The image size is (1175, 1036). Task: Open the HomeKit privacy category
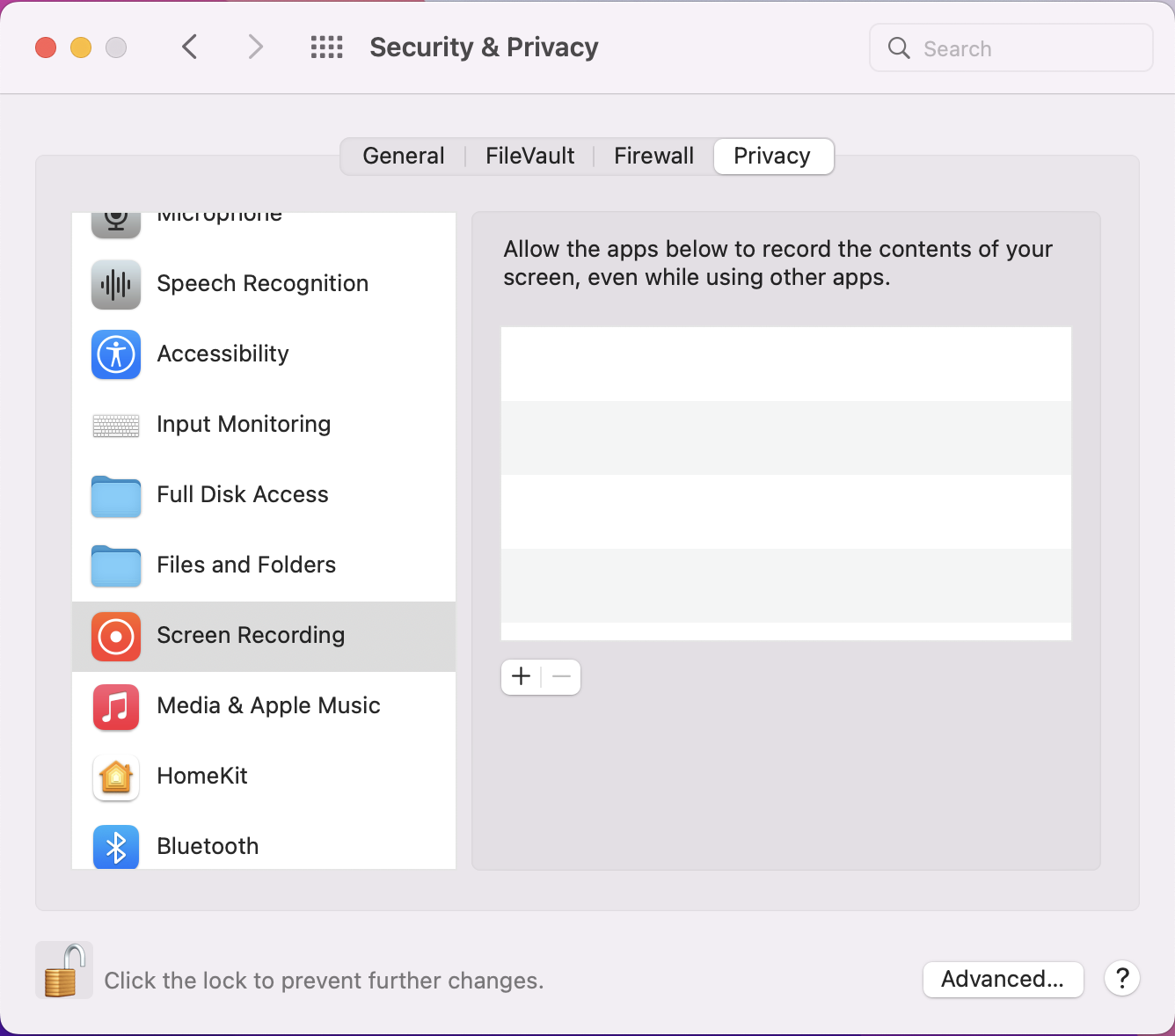coord(264,777)
